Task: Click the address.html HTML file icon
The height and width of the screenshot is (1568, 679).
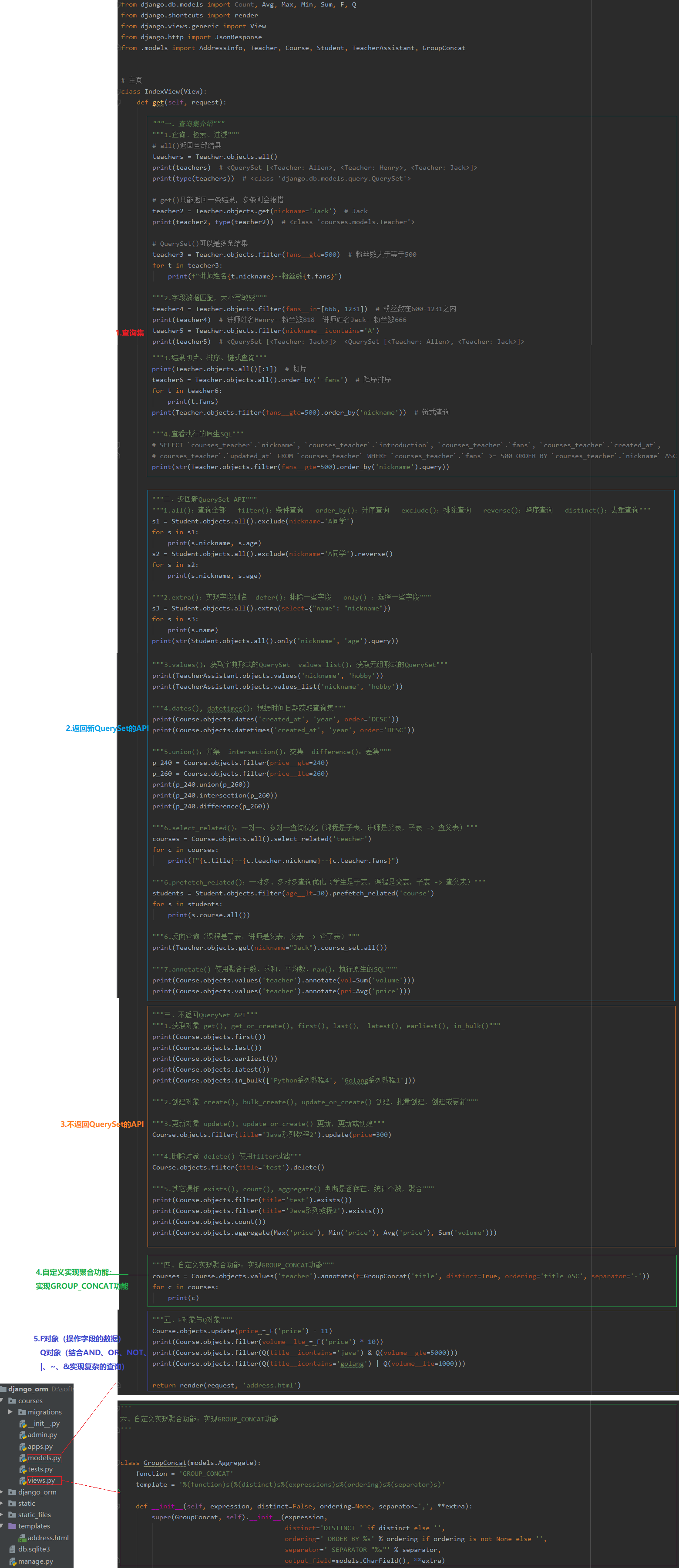Action: [23, 1538]
